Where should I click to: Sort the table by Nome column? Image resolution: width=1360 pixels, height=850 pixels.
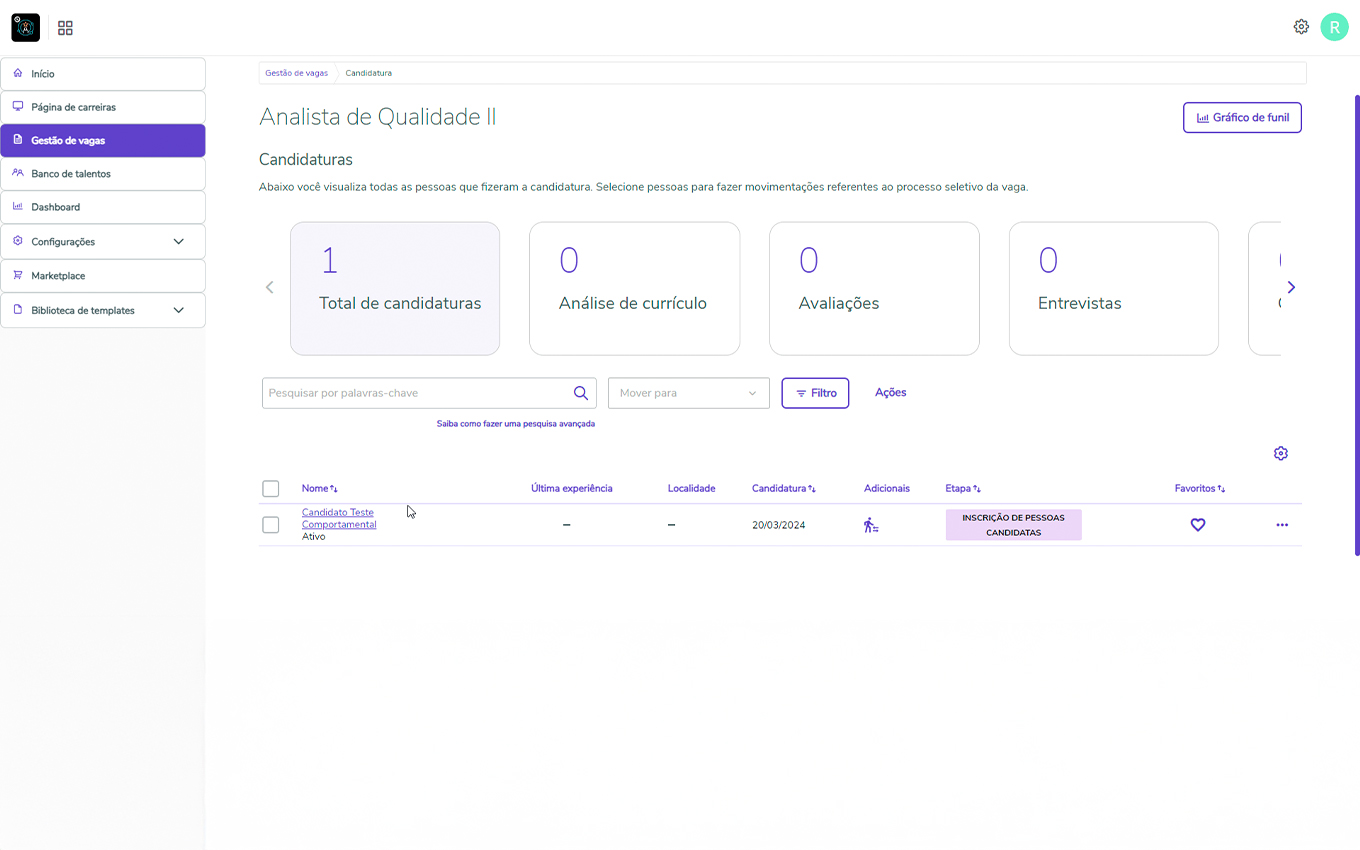(x=319, y=489)
